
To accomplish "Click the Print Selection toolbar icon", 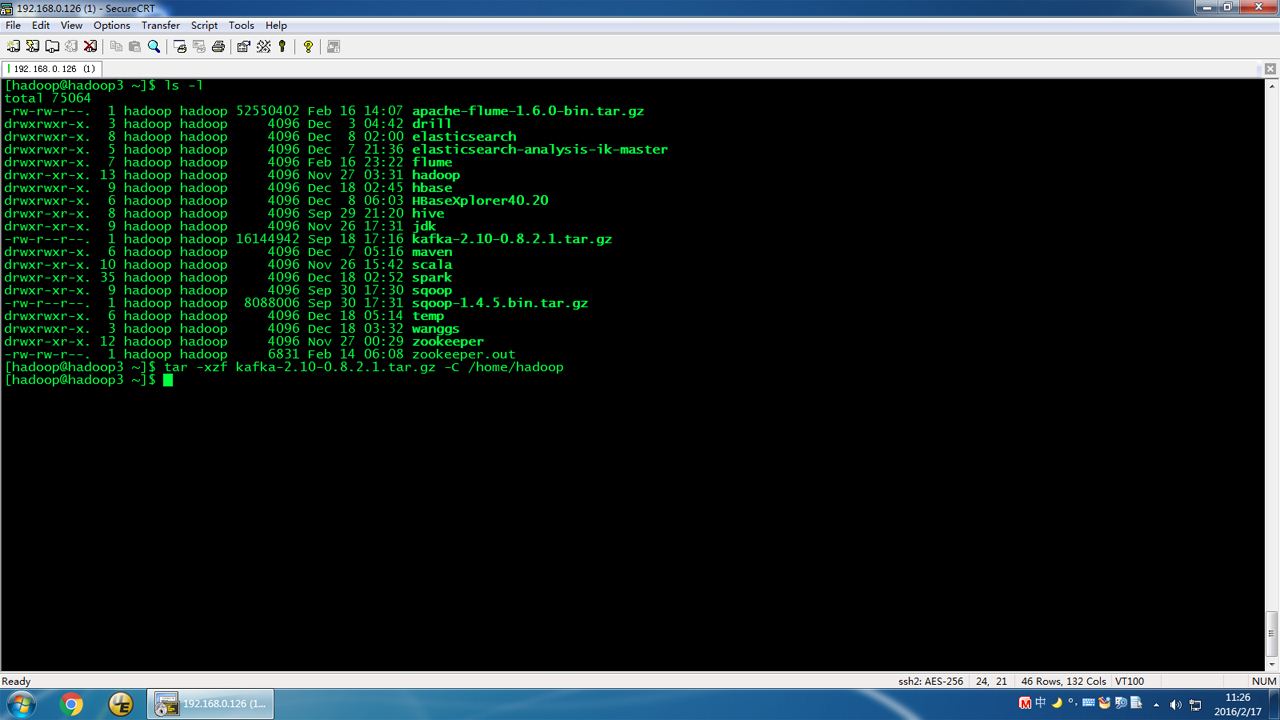I will pos(199,46).
